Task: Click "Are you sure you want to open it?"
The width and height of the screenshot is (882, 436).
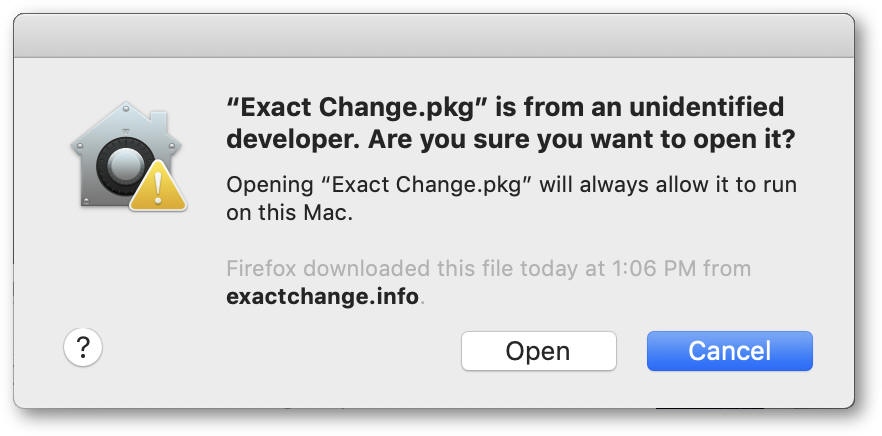Action: [x=582, y=141]
